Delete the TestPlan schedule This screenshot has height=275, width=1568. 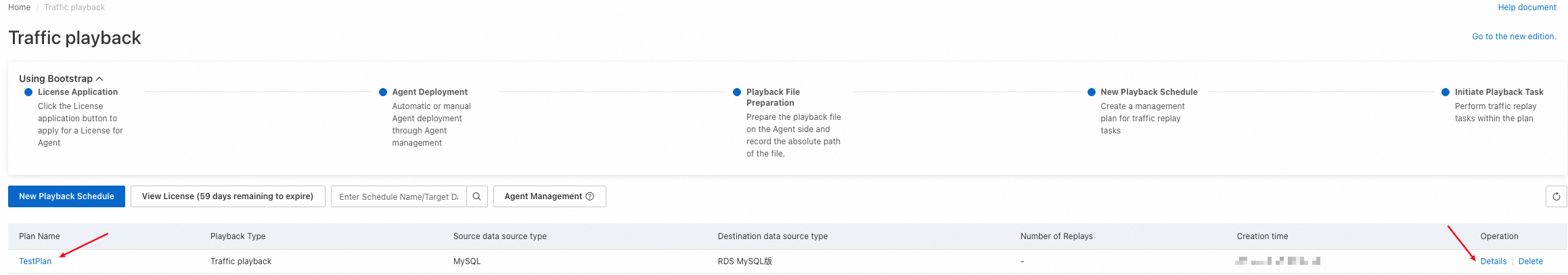click(x=1530, y=261)
